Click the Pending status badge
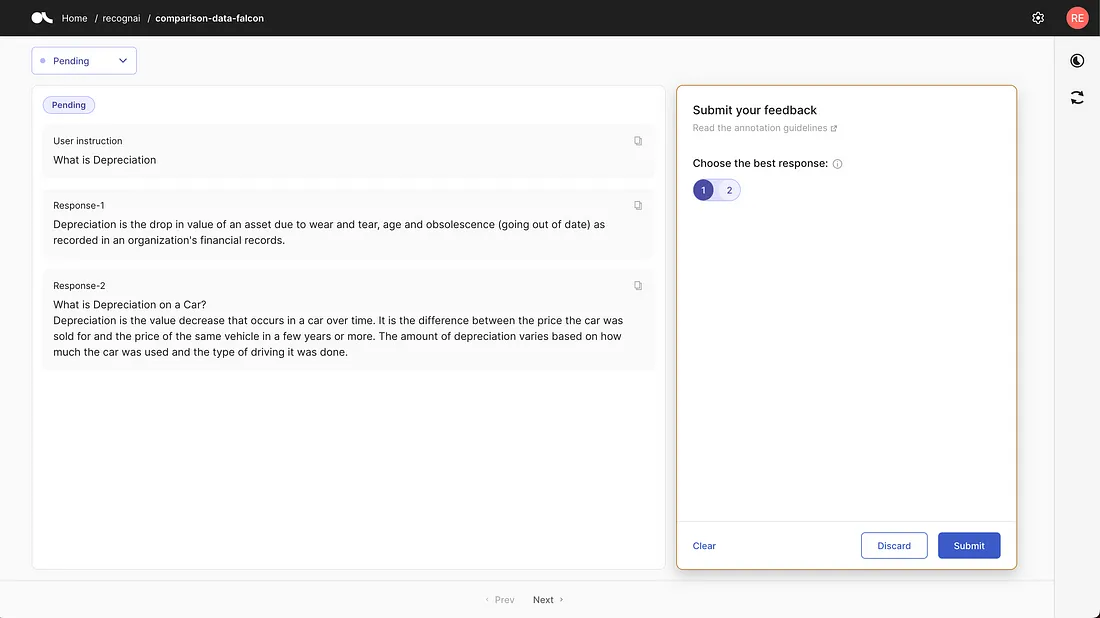1100x618 pixels. coord(69,105)
